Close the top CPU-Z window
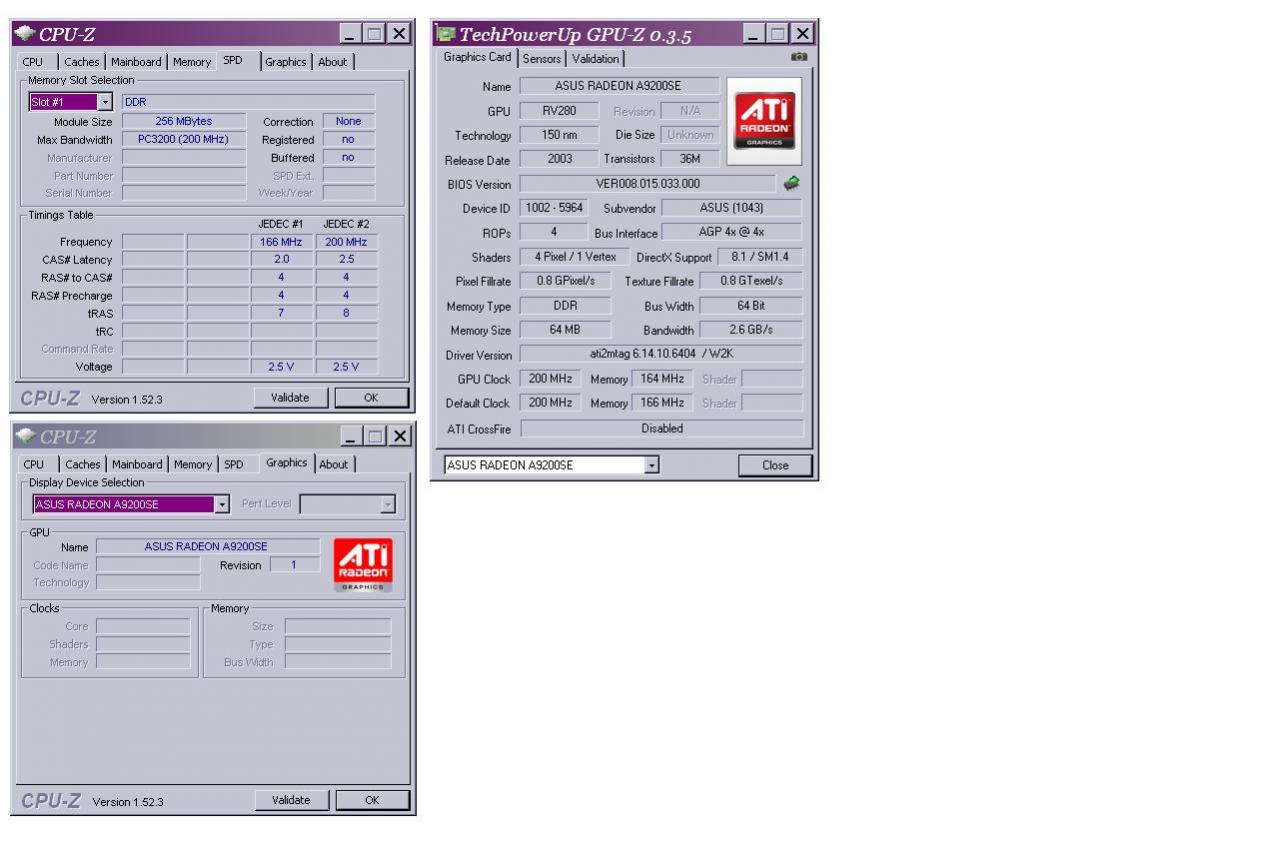The image size is (1280, 855). point(398,34)
